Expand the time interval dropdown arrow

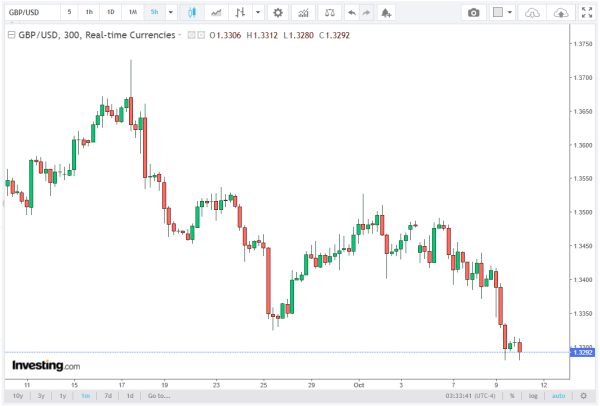click(x=171, y=13)
